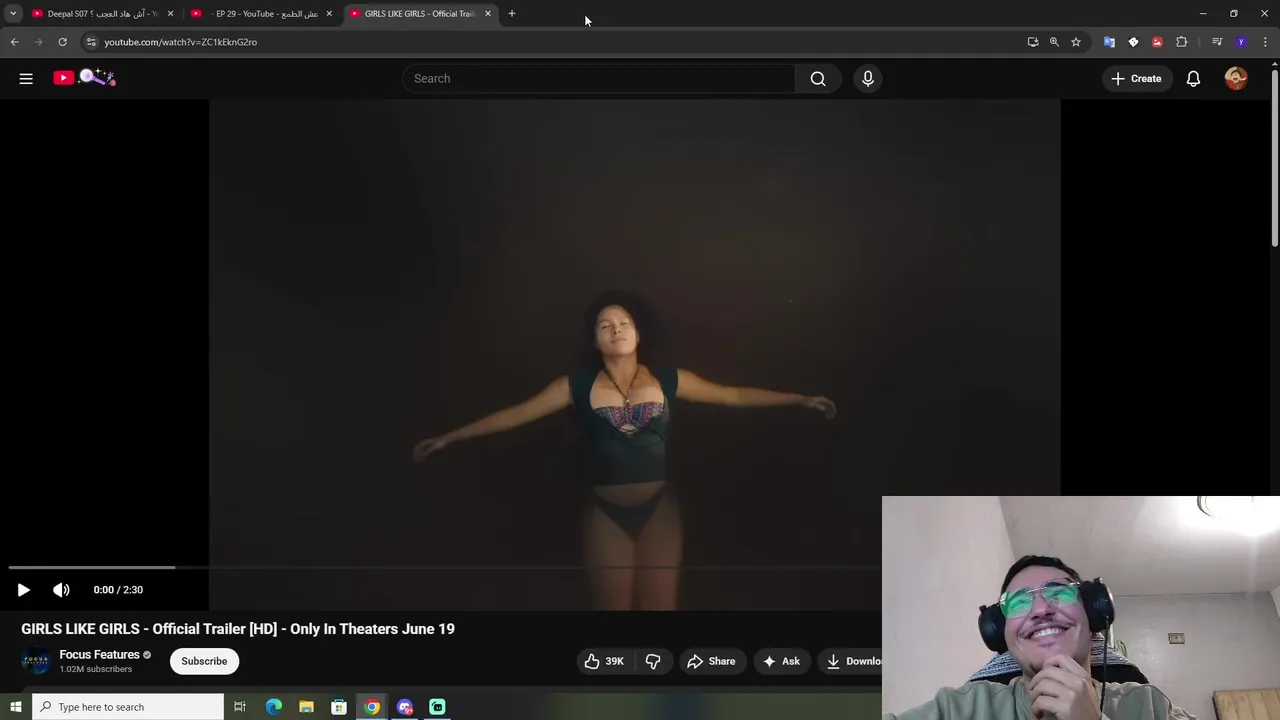Image resolution: width=1280 pixels, height=720 pixels.
Task: Install app icon in address bar
Action: click(1033, 42)
